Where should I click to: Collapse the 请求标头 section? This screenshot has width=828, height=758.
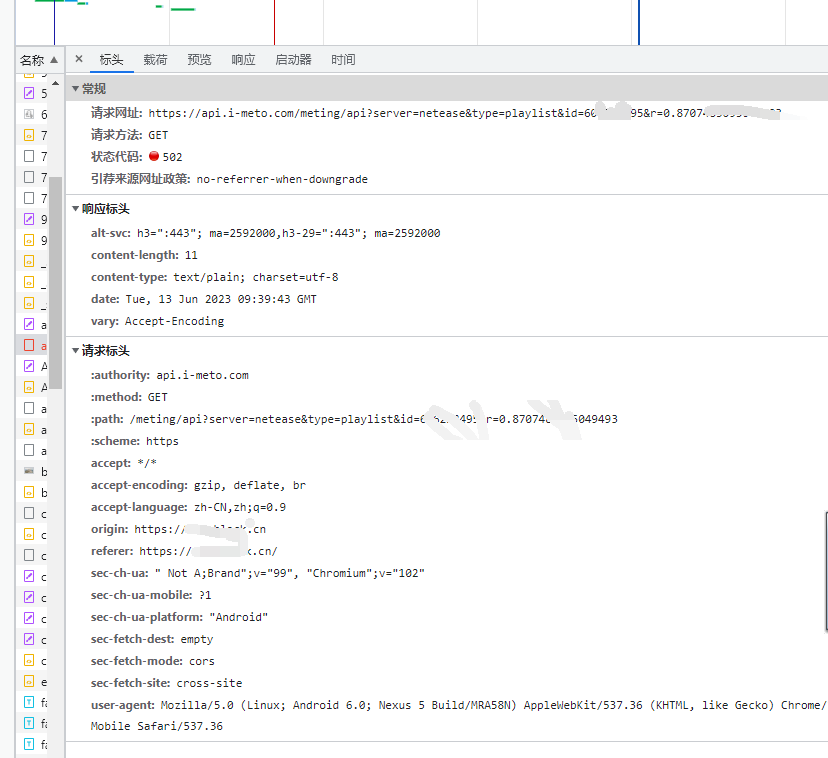76,351
